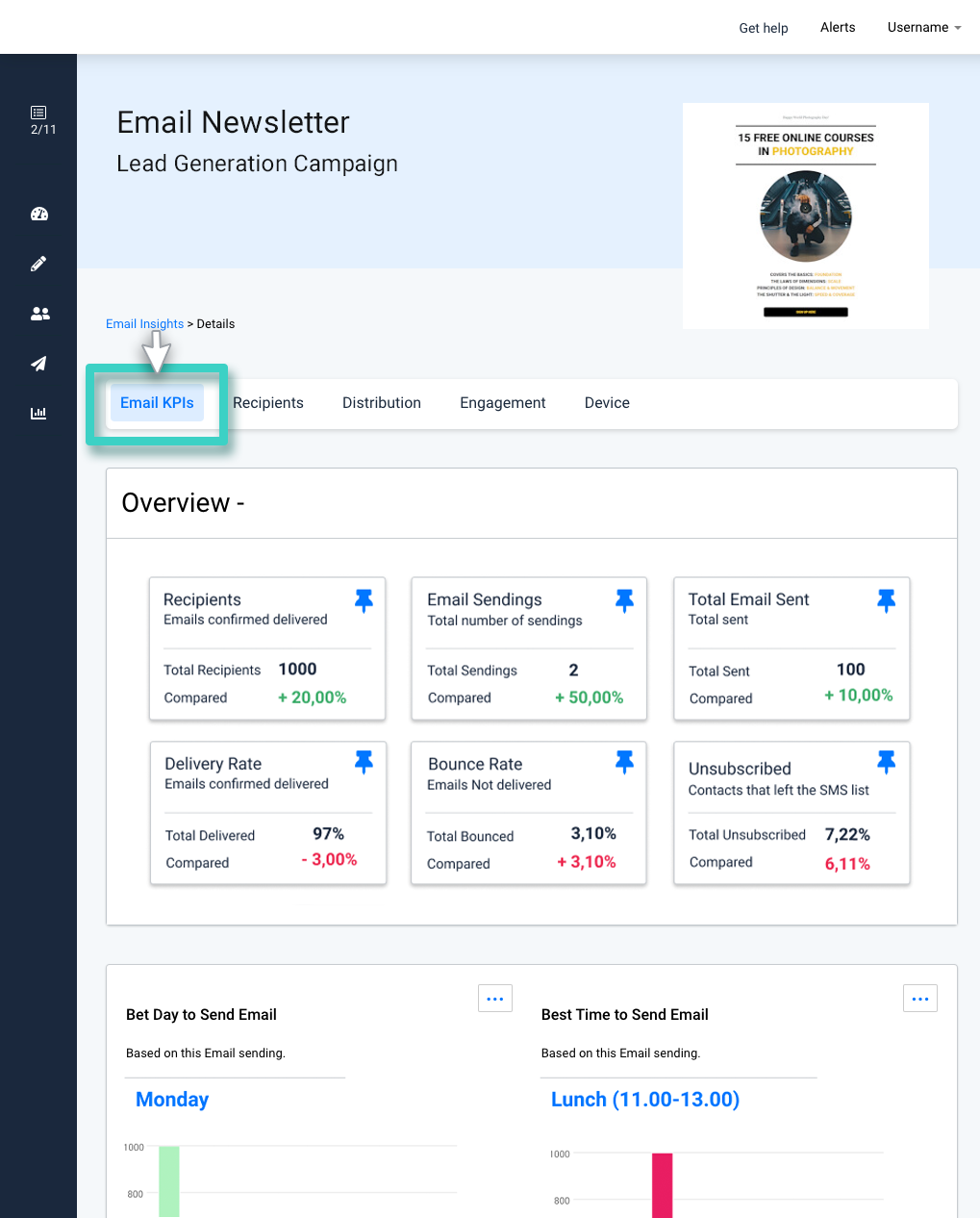
Task: Click the Total Bounced 3,10% value
Action: pyautogui.click(x=593, y=833)
